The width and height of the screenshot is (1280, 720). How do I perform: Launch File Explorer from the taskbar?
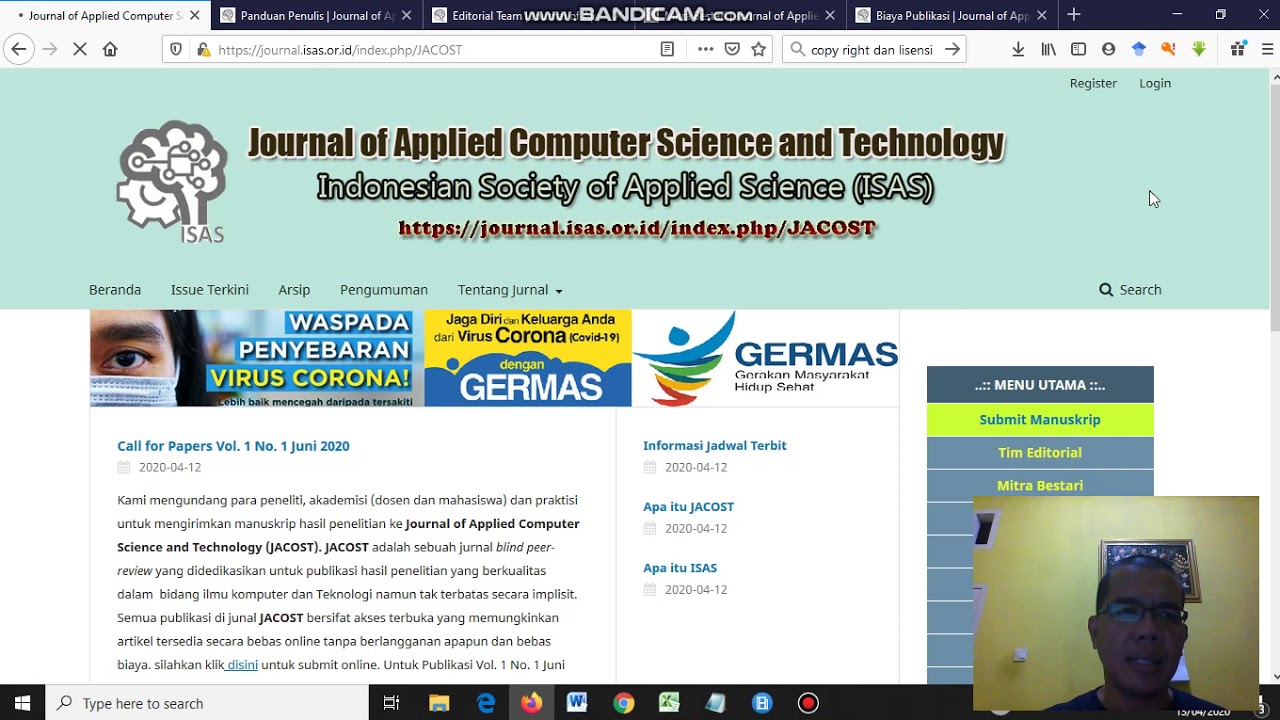tap(438, 703)
